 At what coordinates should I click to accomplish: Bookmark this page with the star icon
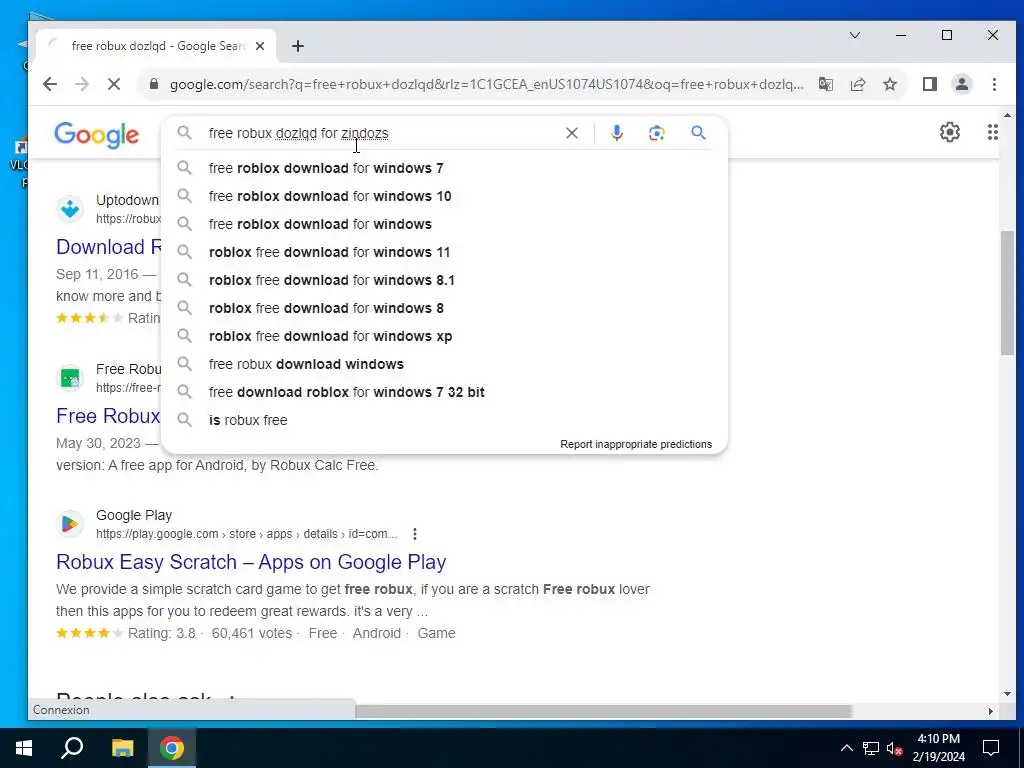tap(890, 84)
